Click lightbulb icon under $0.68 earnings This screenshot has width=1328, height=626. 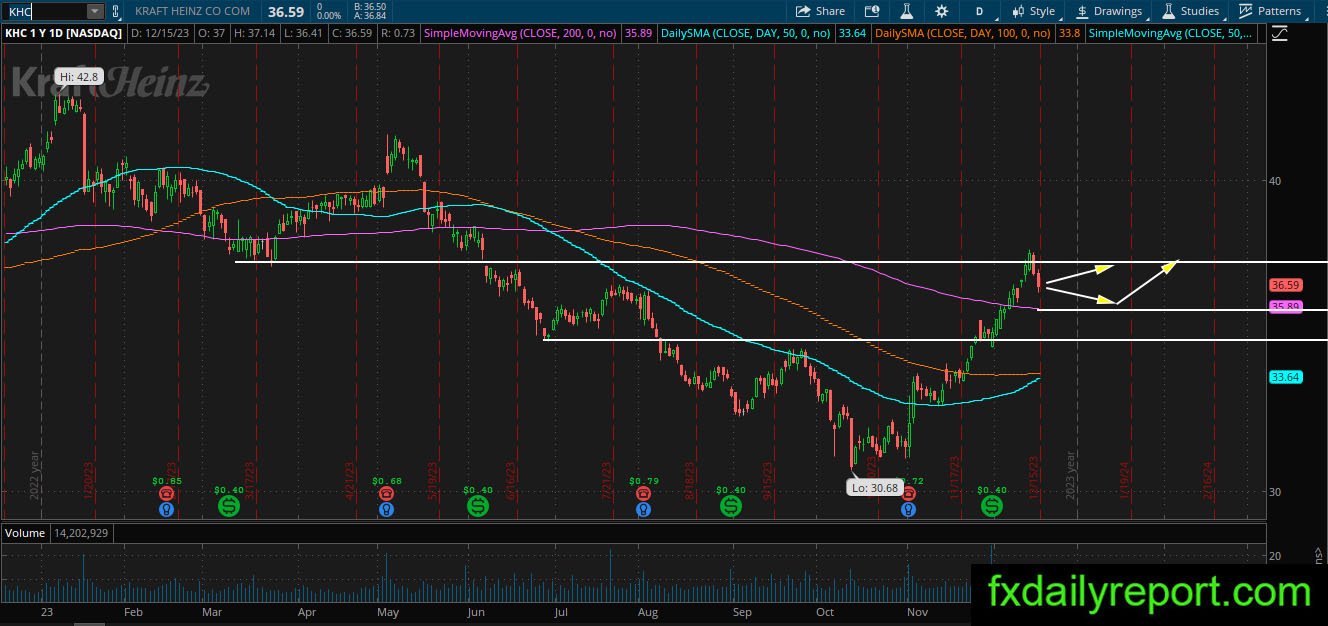point(386,509)
